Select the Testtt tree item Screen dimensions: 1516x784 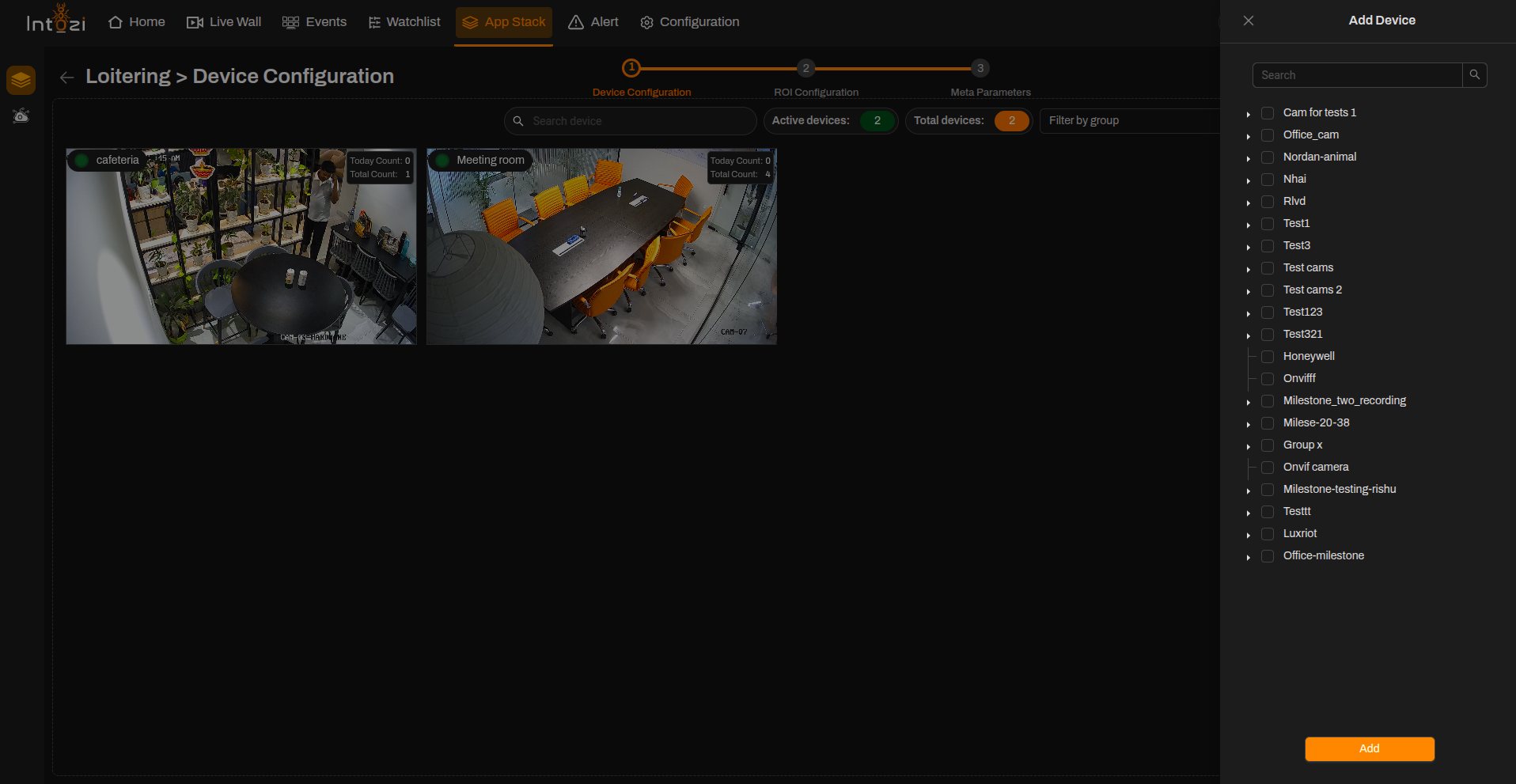pos(1297,511)
